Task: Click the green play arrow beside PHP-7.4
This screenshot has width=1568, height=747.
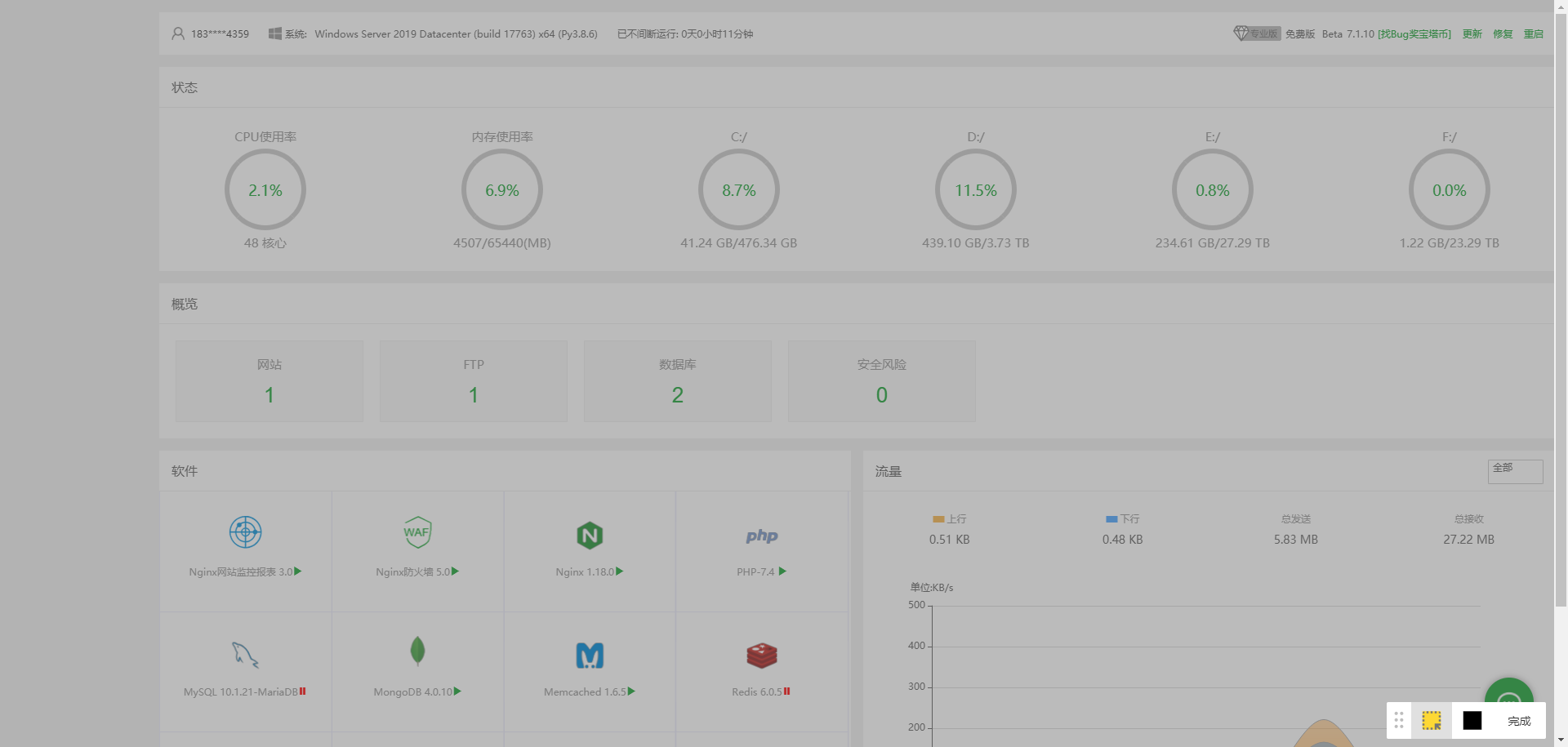Action: [x=782, y=571]
